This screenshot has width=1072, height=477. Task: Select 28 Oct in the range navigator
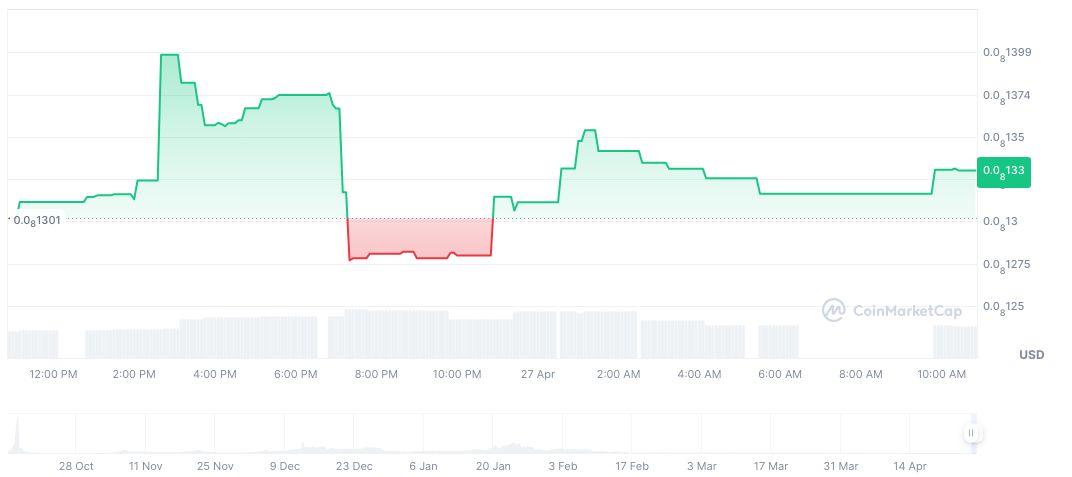[76, 466]
